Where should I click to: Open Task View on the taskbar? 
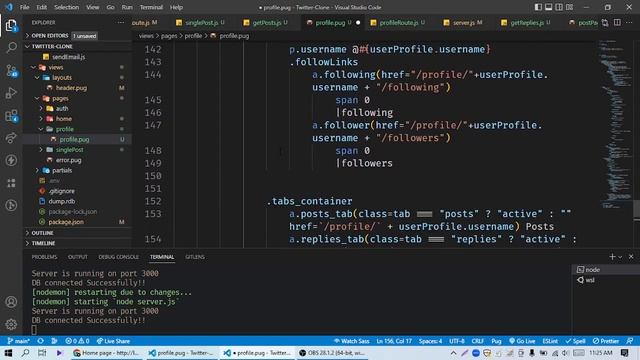click(42, 353)
